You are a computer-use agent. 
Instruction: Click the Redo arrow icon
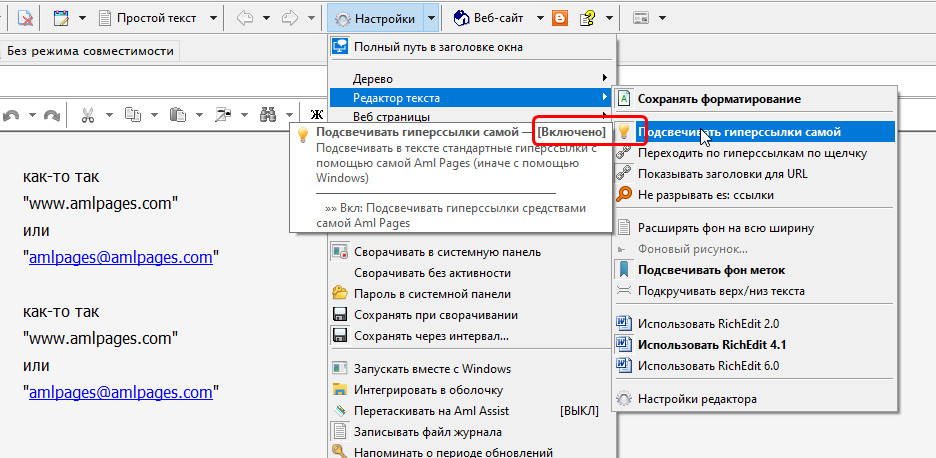52,115
